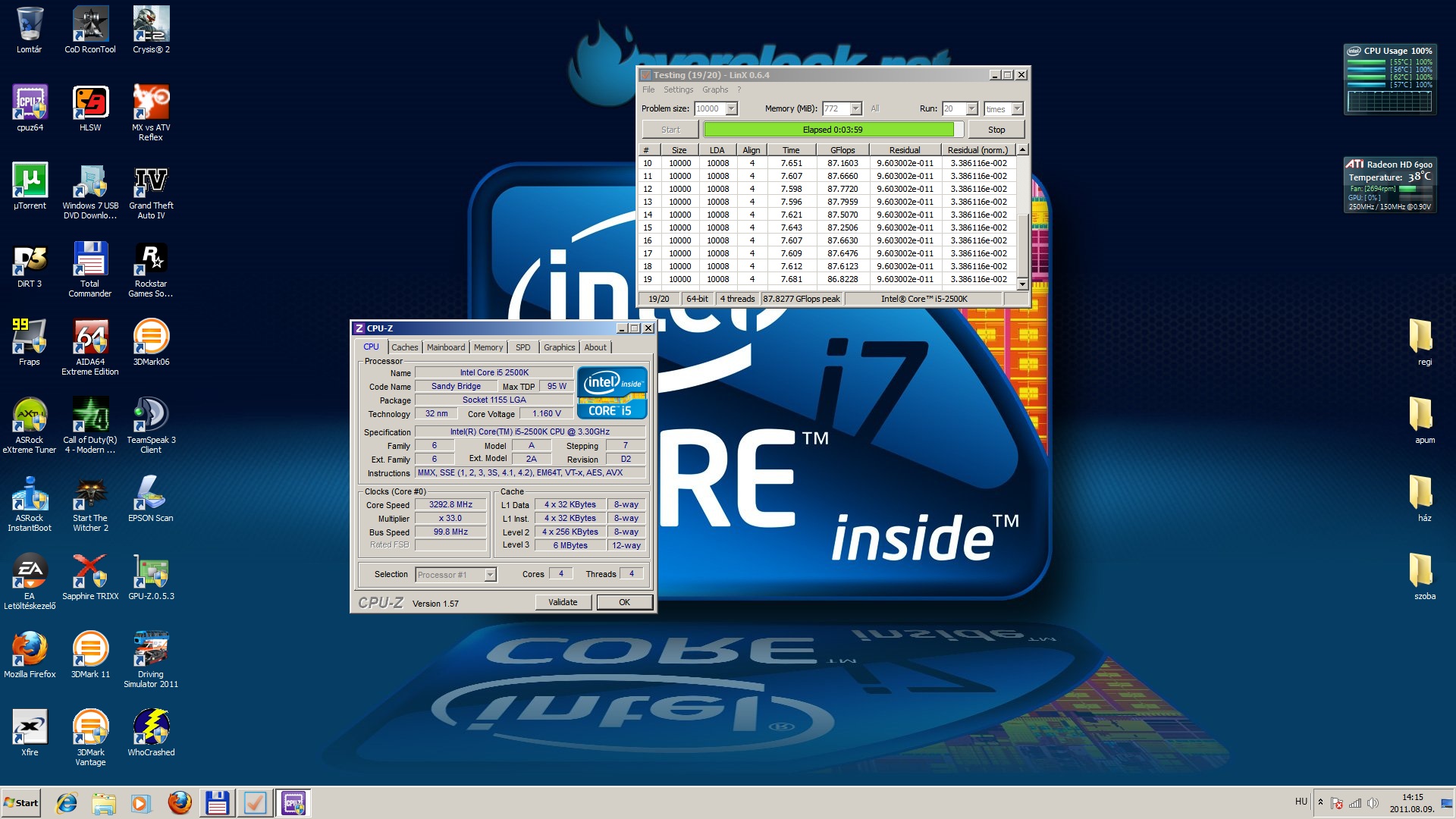This screenshot has width=1456, height=819.
Task: Open Start The Witcher 2 shortcut
Action: [x=90, y=504]
